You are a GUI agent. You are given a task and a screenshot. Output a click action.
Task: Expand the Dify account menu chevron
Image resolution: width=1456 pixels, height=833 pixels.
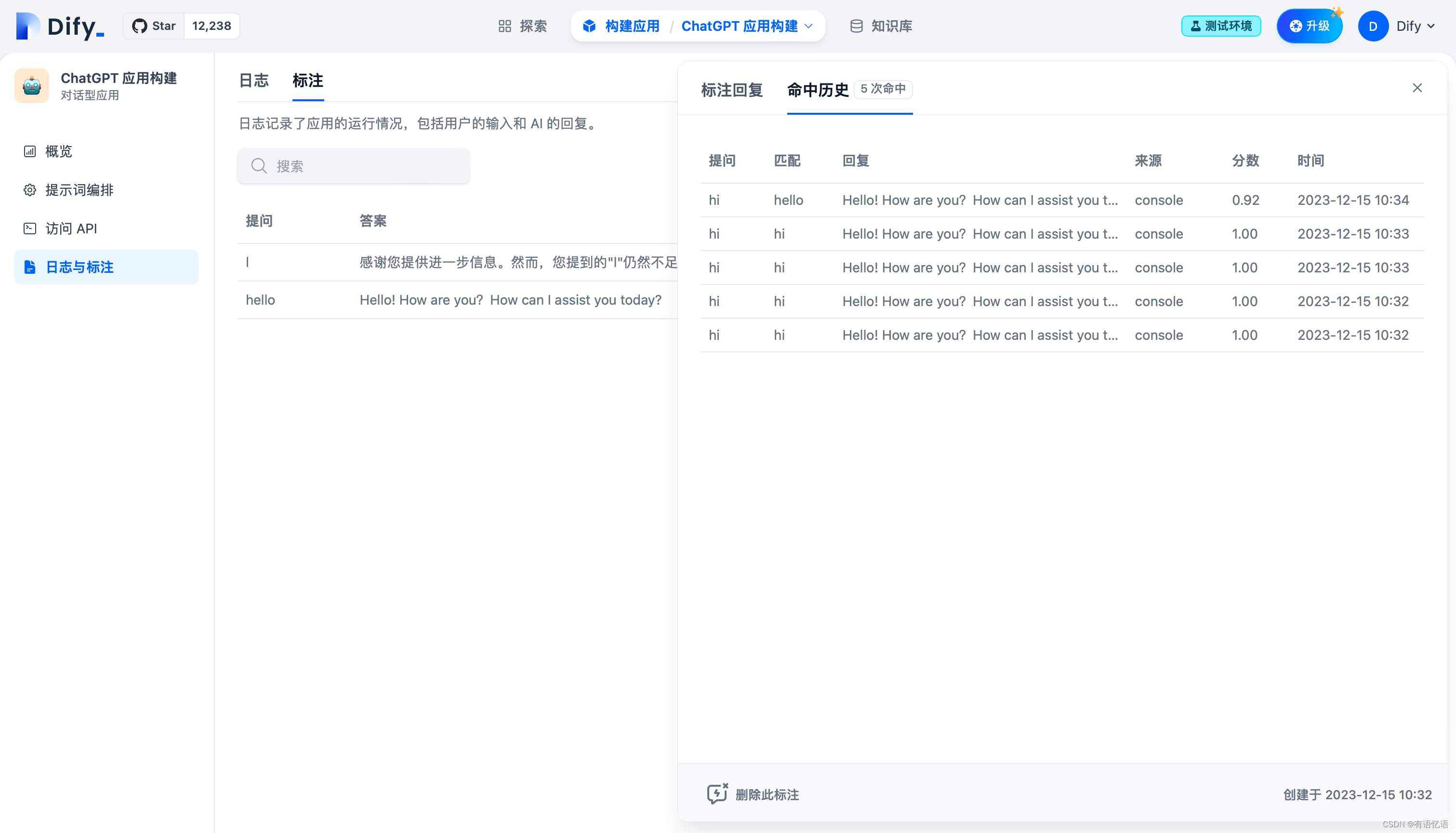(x=1431, y=27)
